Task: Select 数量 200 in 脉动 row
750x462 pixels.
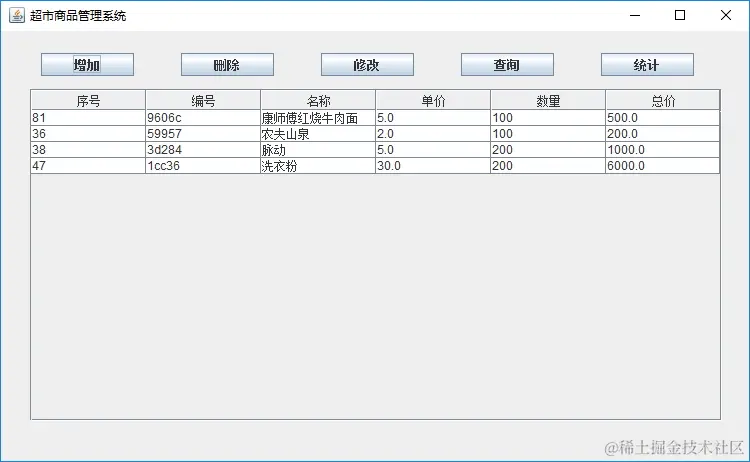Action: click(548, 150)
